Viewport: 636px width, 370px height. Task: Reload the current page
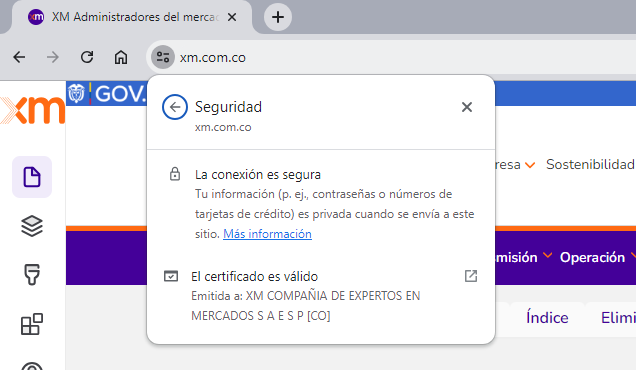pyautogui.click(x=87, y=57)
